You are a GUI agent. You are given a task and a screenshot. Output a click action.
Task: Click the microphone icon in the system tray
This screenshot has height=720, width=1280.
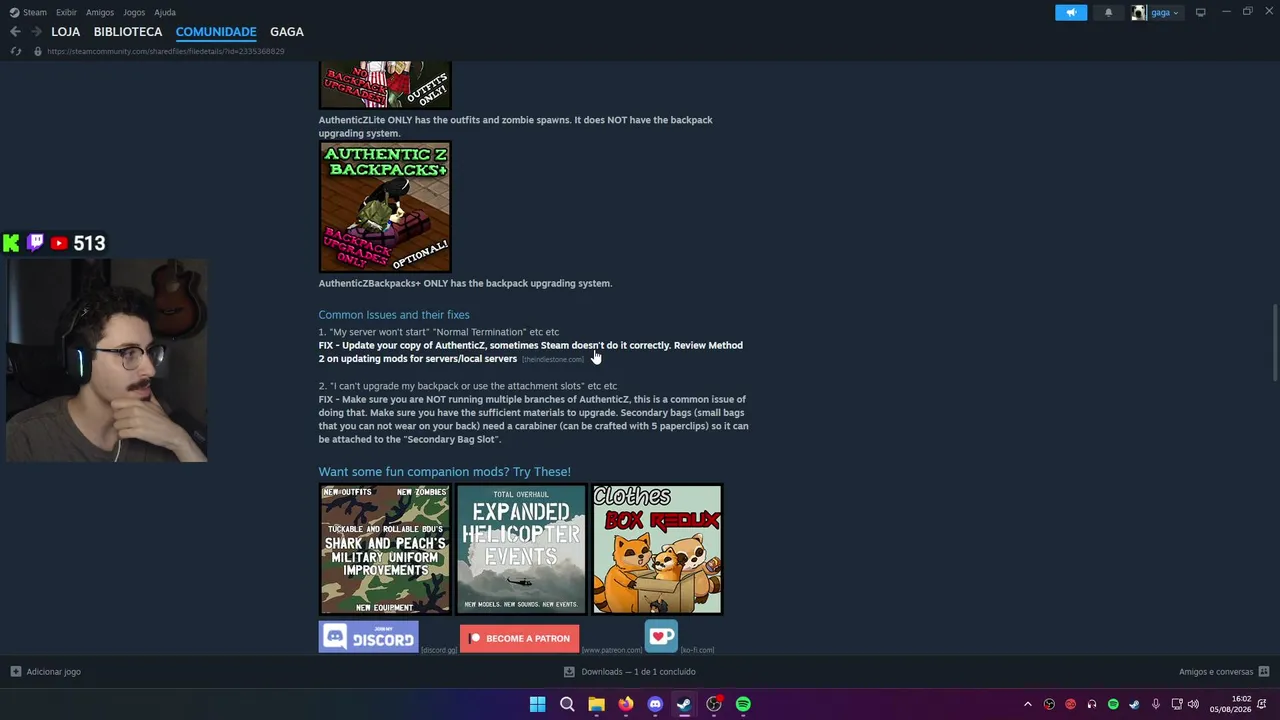tap(1156, 704)
